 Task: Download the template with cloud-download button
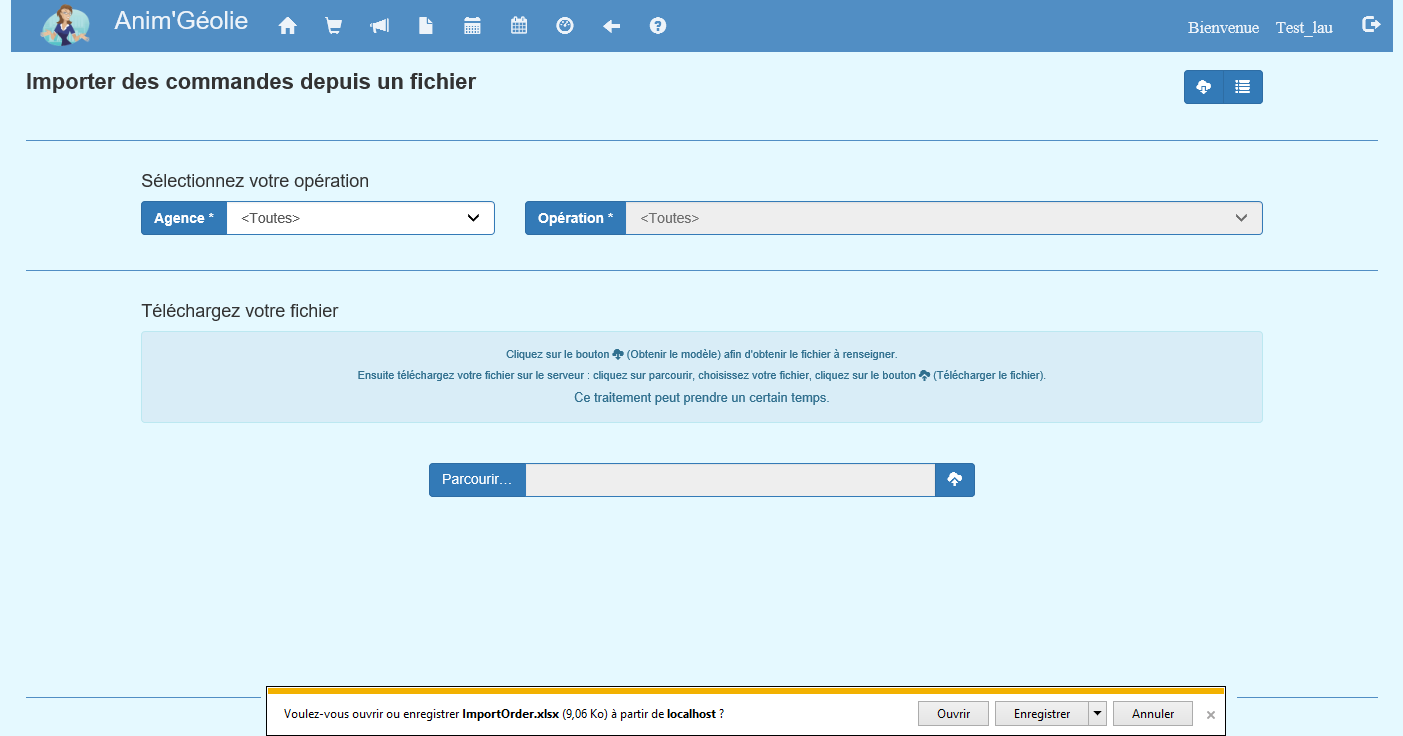(x=1204, y=87)
